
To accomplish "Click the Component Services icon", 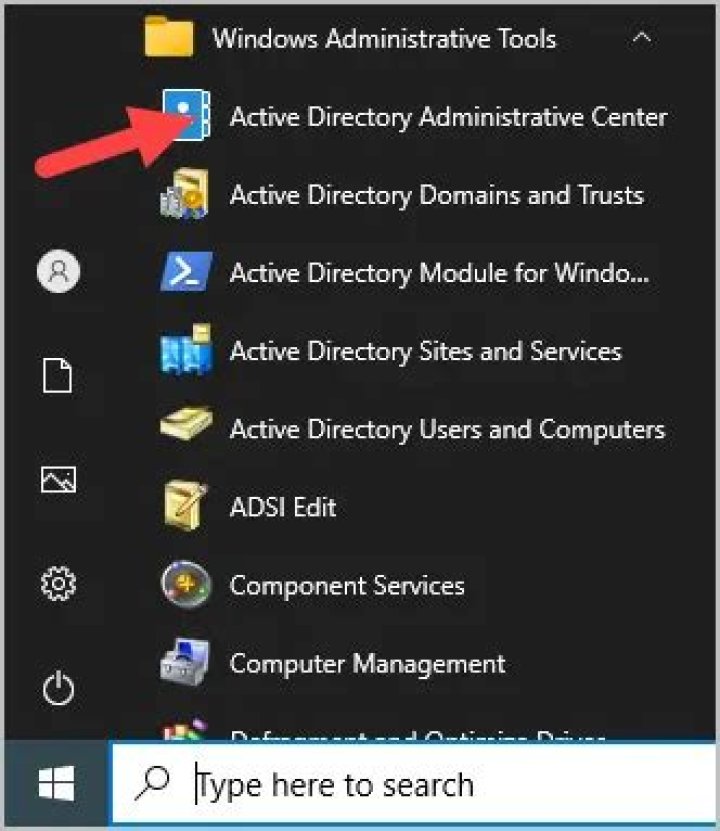I will click(186, 585).
